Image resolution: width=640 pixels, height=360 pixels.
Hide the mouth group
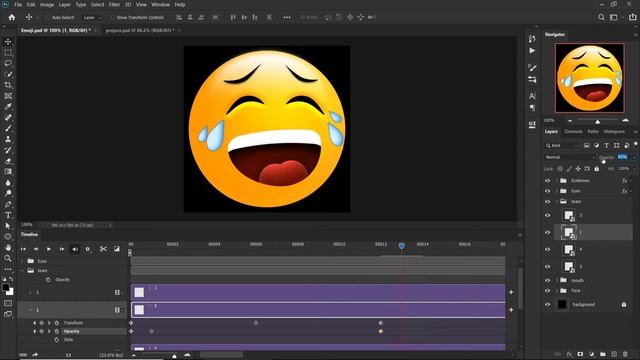pyautogui.click(x=548, y=280)
